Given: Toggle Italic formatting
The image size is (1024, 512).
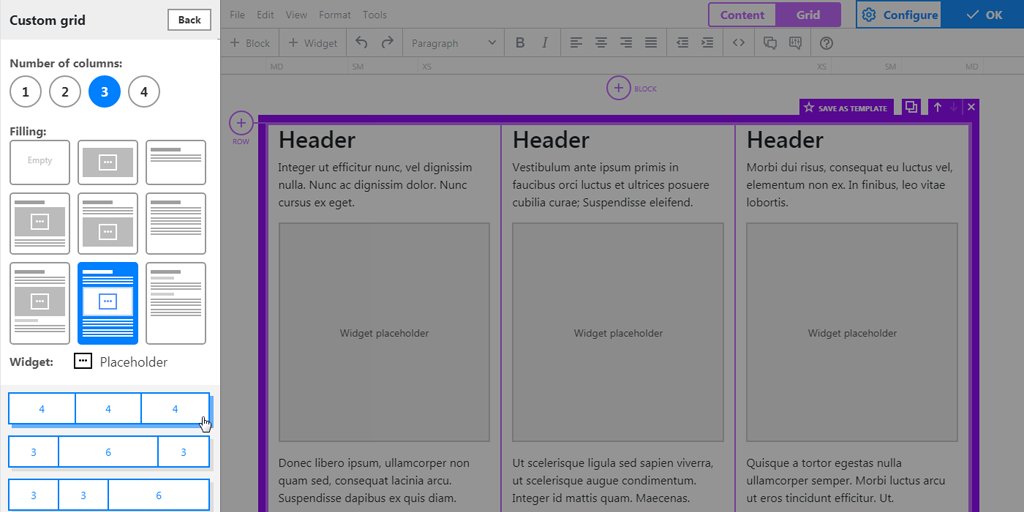Looking at the screenshot, I should point(545,43).
